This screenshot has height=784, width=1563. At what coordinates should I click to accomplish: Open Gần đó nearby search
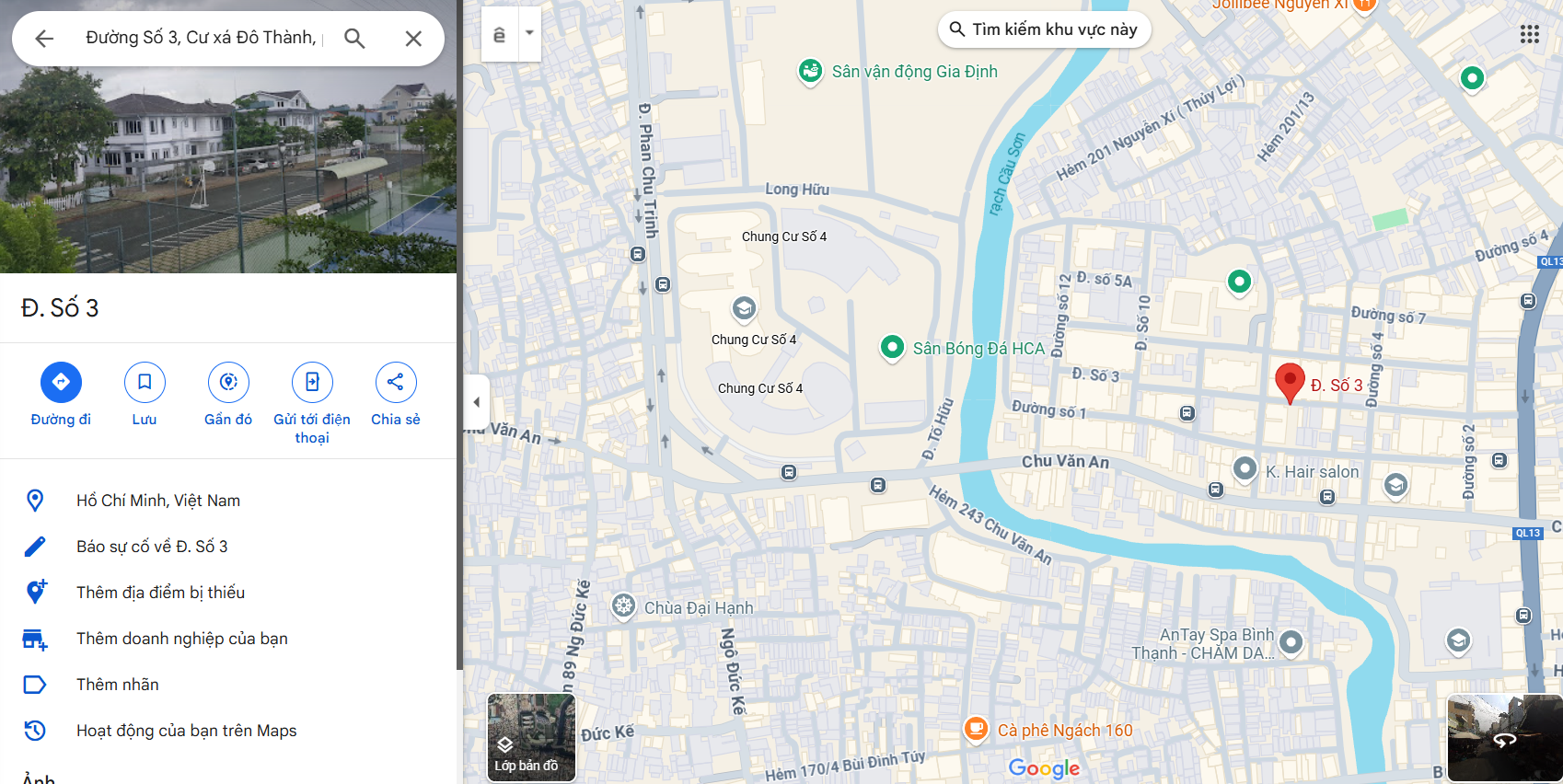pyautogui.click(x=228, y=383)
